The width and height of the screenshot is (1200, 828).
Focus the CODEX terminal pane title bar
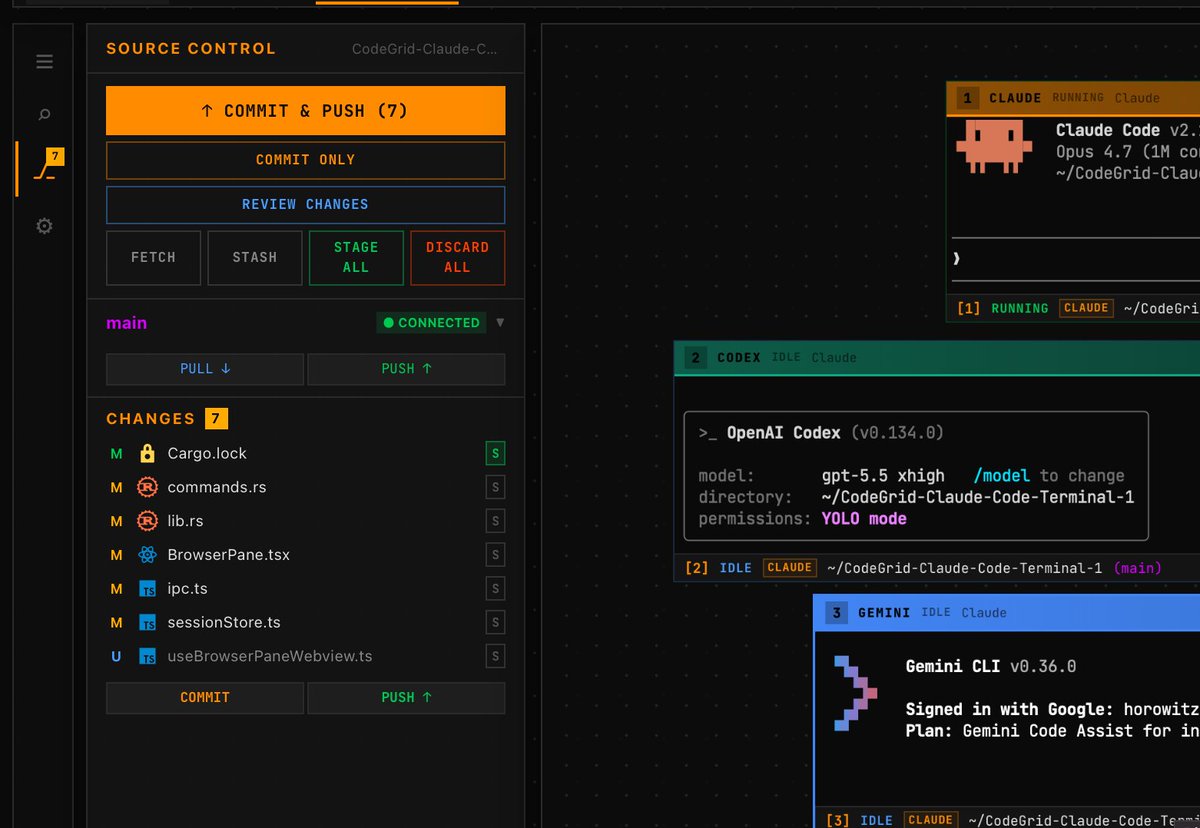[x=937, y=357]
